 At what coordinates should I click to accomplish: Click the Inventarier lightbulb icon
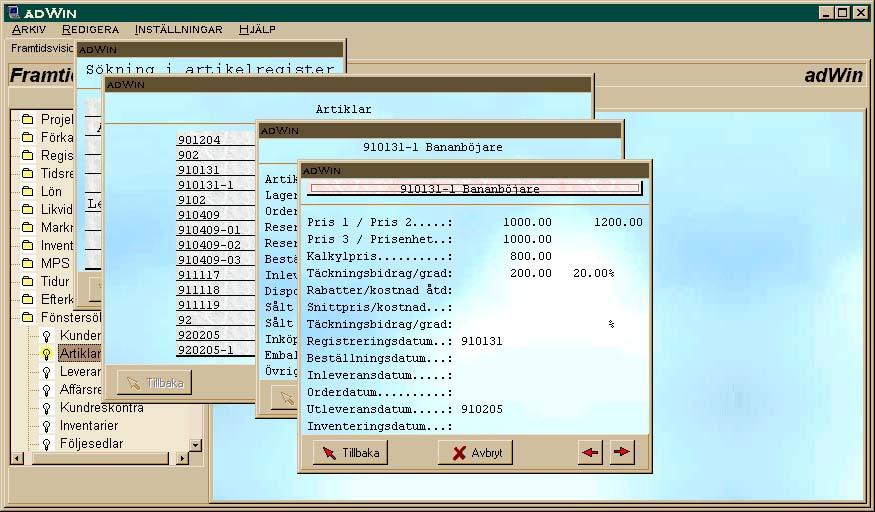(47, 426)
